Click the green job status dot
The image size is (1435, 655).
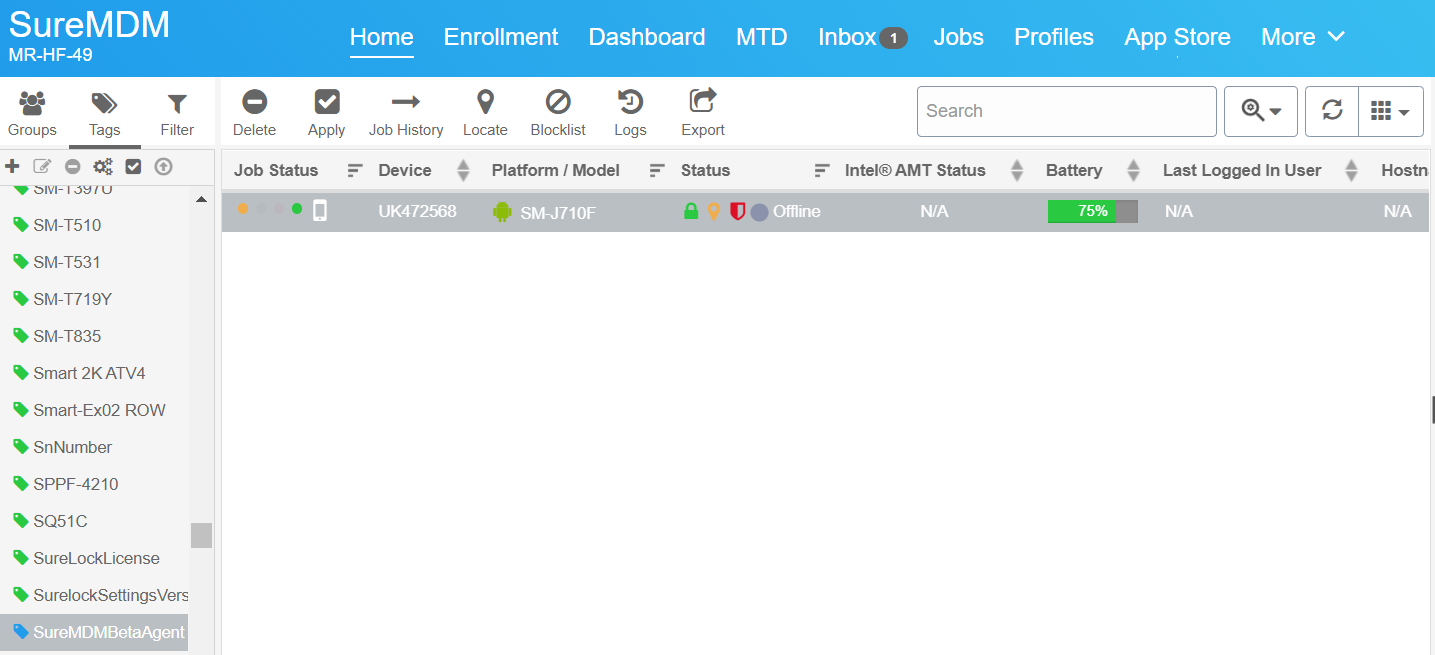tap(297, 208)
